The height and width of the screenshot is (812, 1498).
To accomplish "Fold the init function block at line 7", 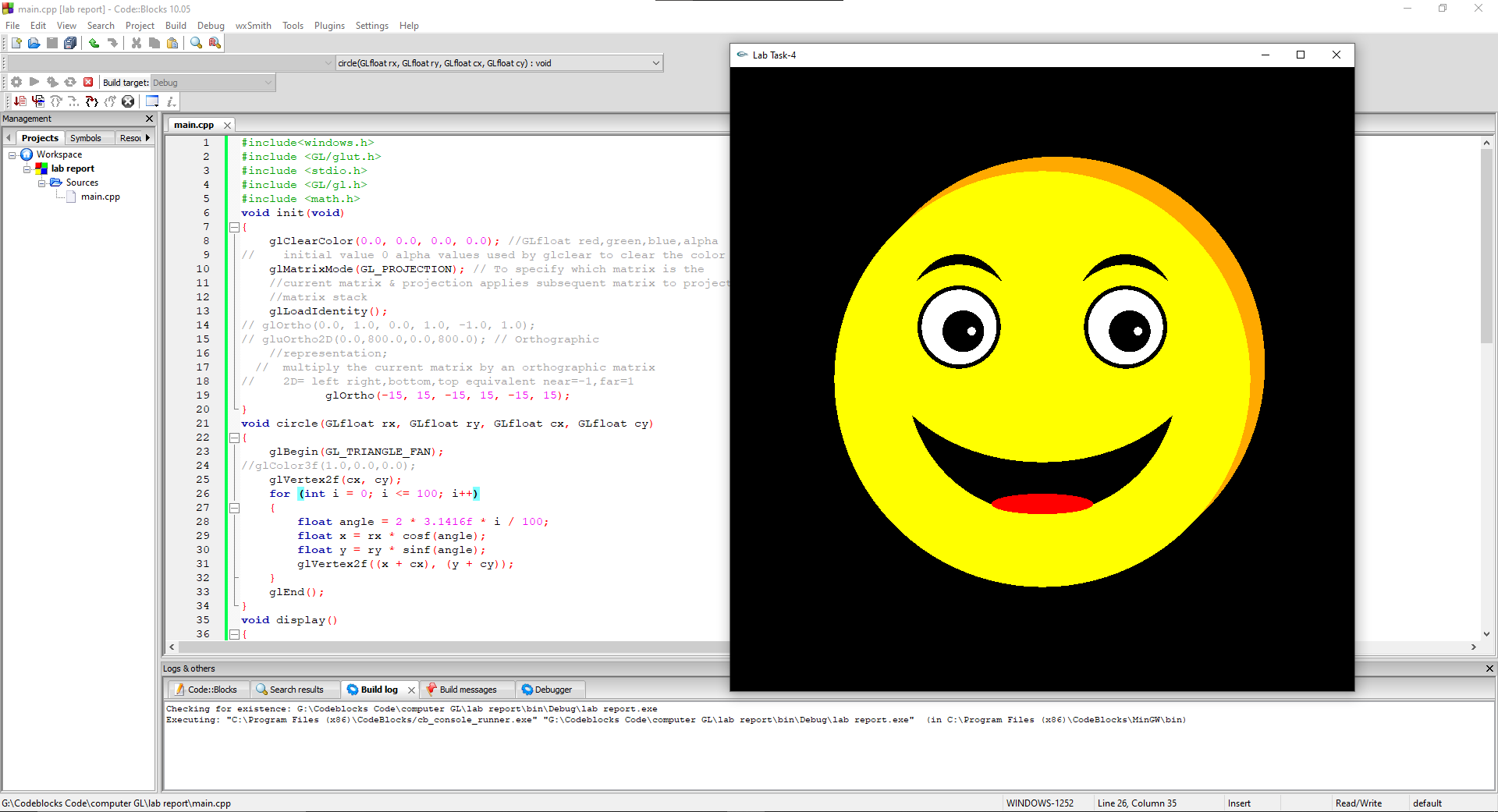I will coord(234,227).
